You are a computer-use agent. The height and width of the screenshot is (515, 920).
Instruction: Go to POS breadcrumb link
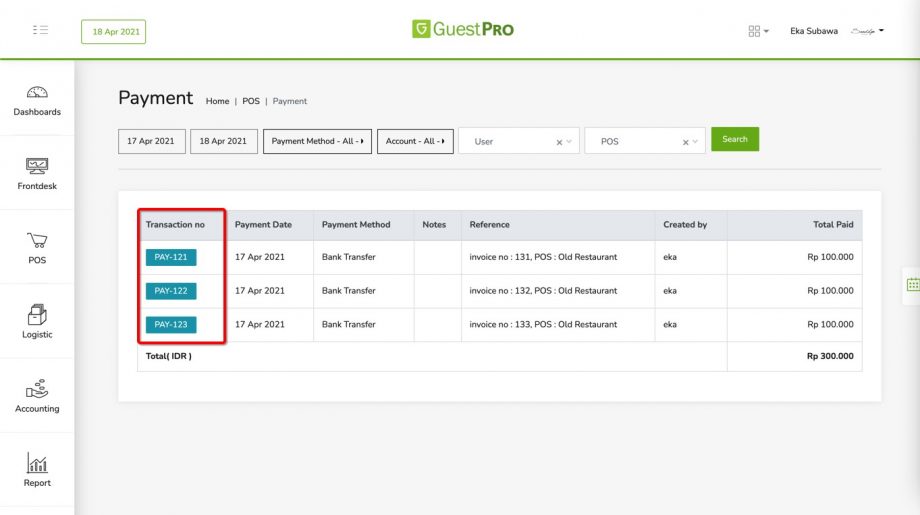251,101
